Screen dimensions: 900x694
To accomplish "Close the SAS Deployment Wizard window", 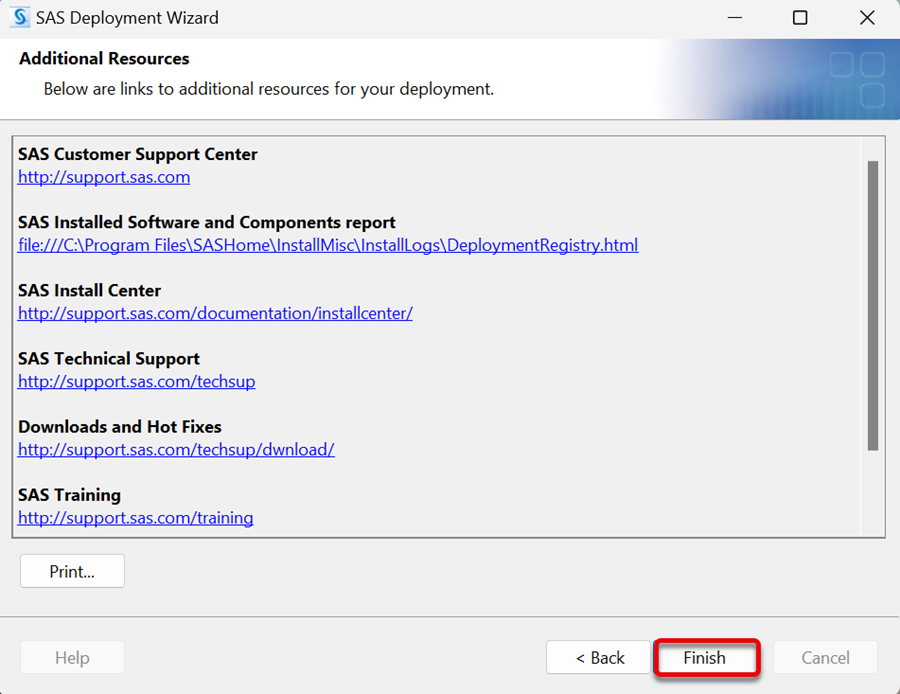I will click(x=867, y=18).
